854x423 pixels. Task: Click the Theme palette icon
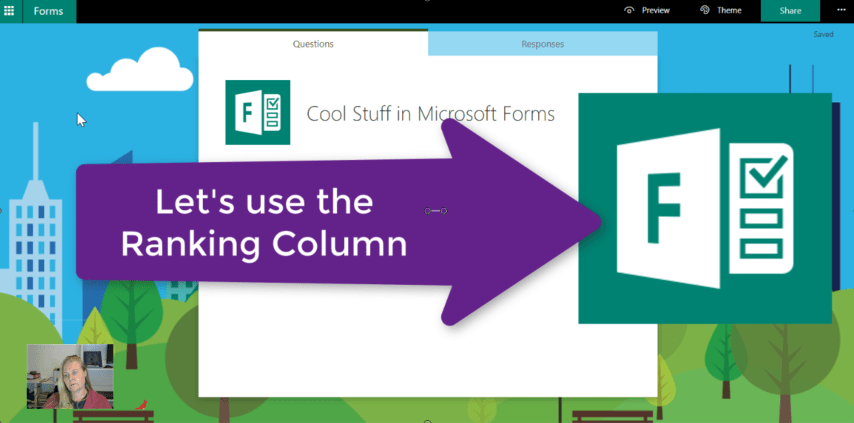[705, 11]
